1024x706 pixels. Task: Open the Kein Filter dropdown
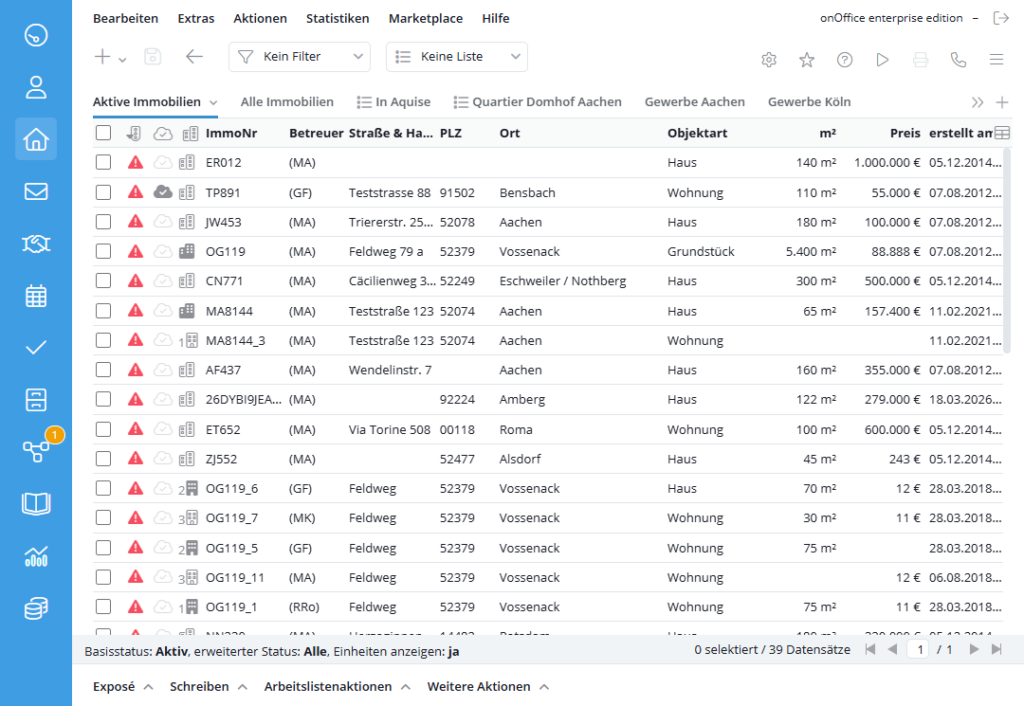(x=299, y=57)
